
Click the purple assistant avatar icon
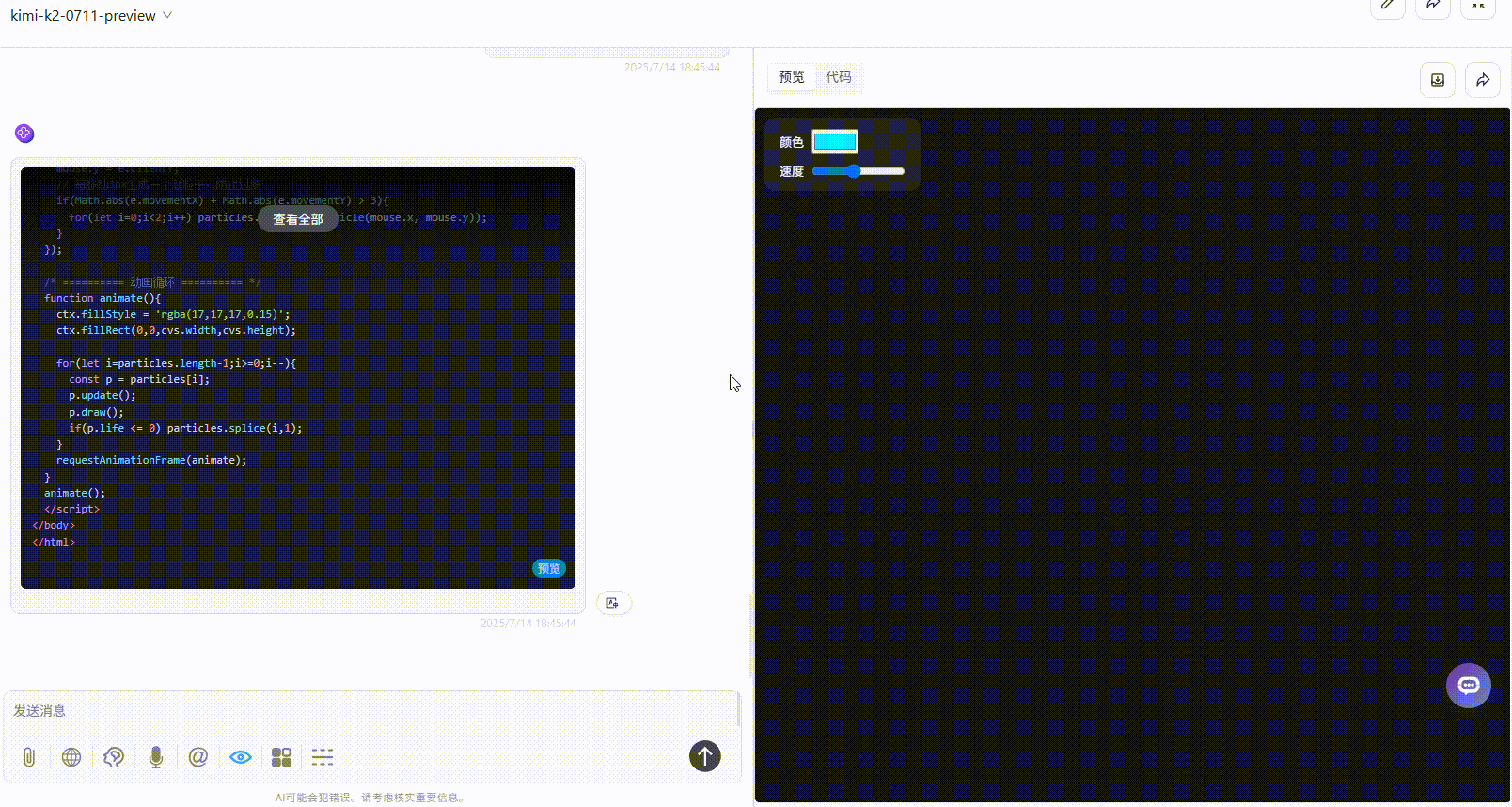click(x=24, y=134)
